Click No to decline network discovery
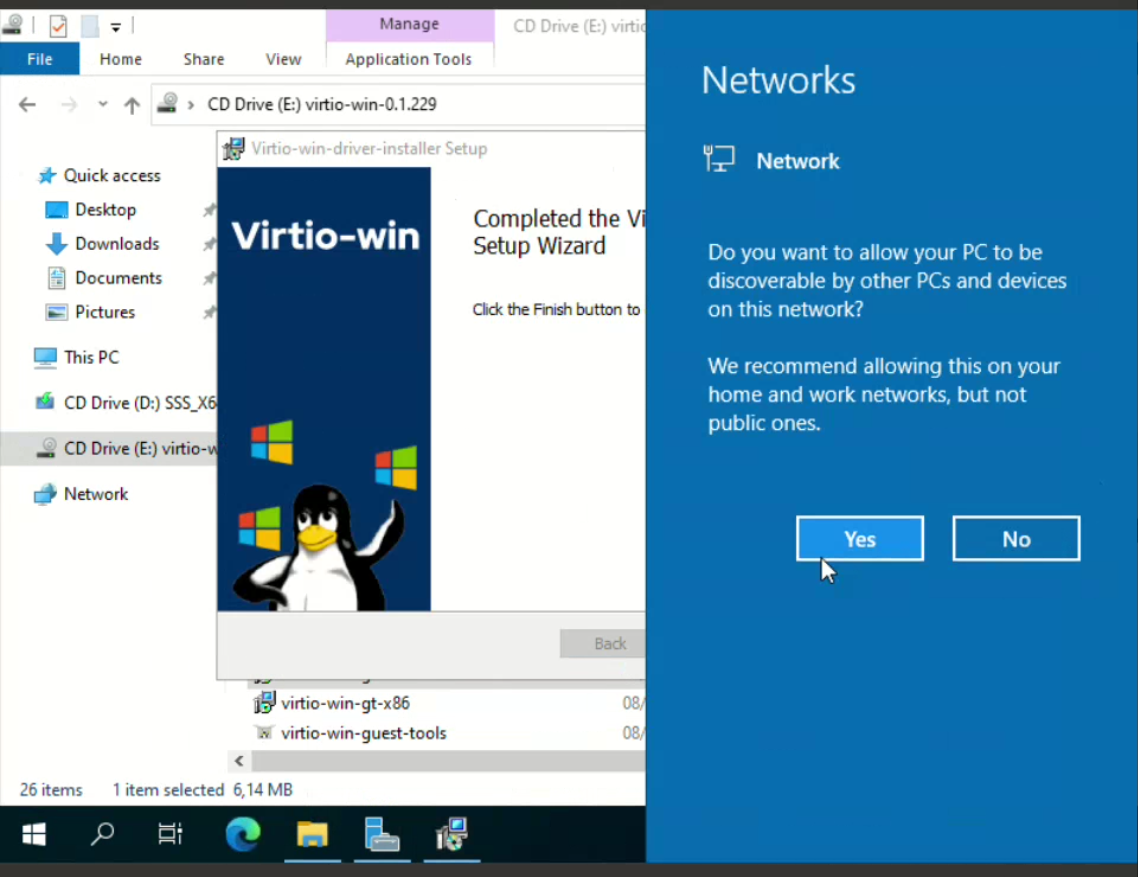The image size is (1138, 877). click(1015, 539)
